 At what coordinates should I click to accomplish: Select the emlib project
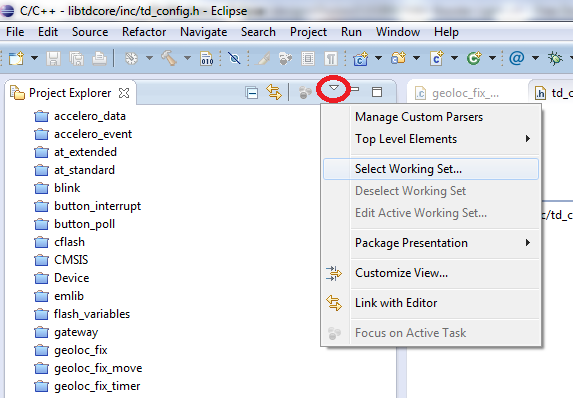pos(59,296)
